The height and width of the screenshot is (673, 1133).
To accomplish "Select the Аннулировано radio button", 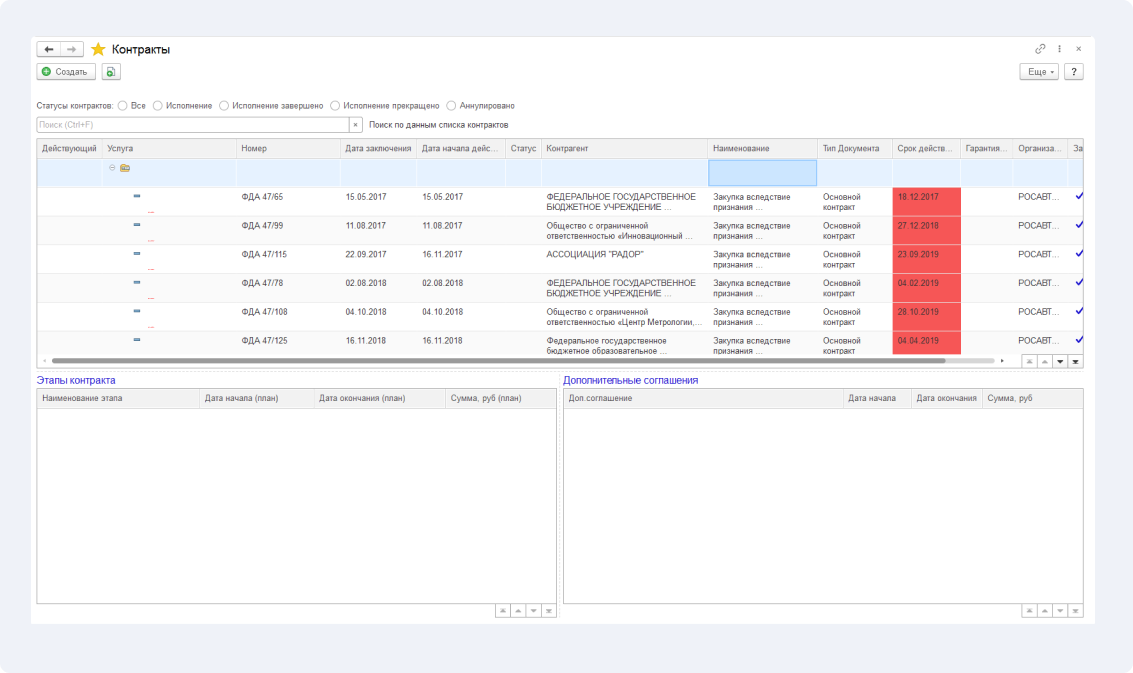I will (x=451, y=106).
